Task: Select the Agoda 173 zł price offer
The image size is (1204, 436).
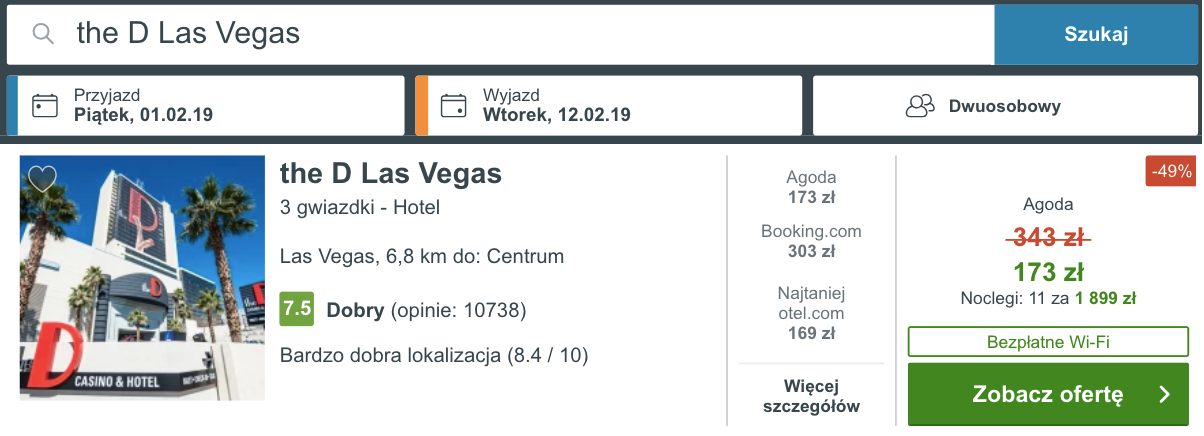Action: 811,187
